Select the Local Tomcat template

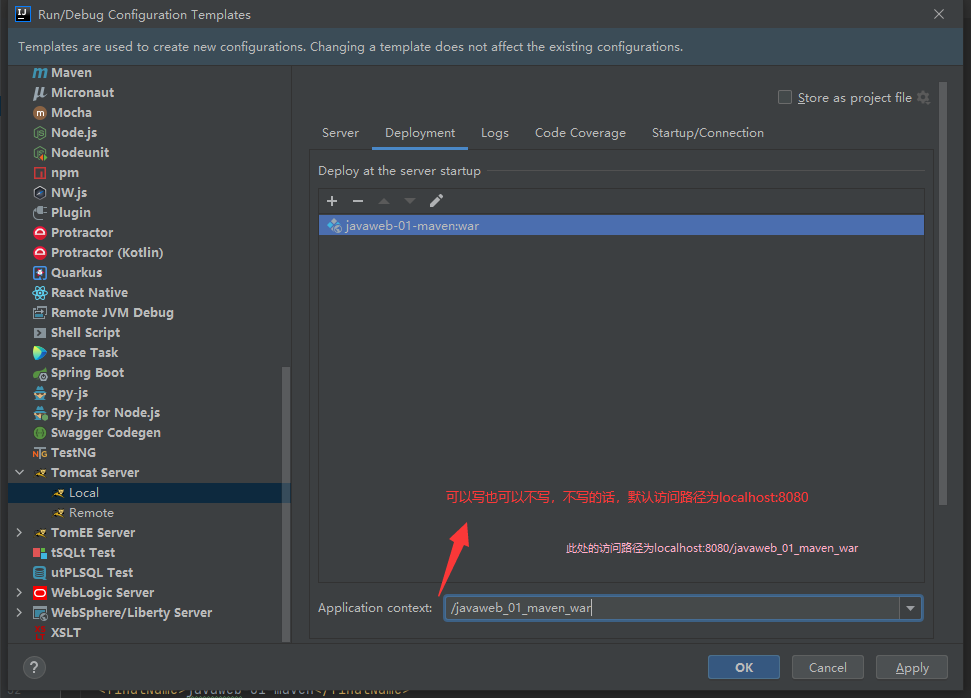149,493
